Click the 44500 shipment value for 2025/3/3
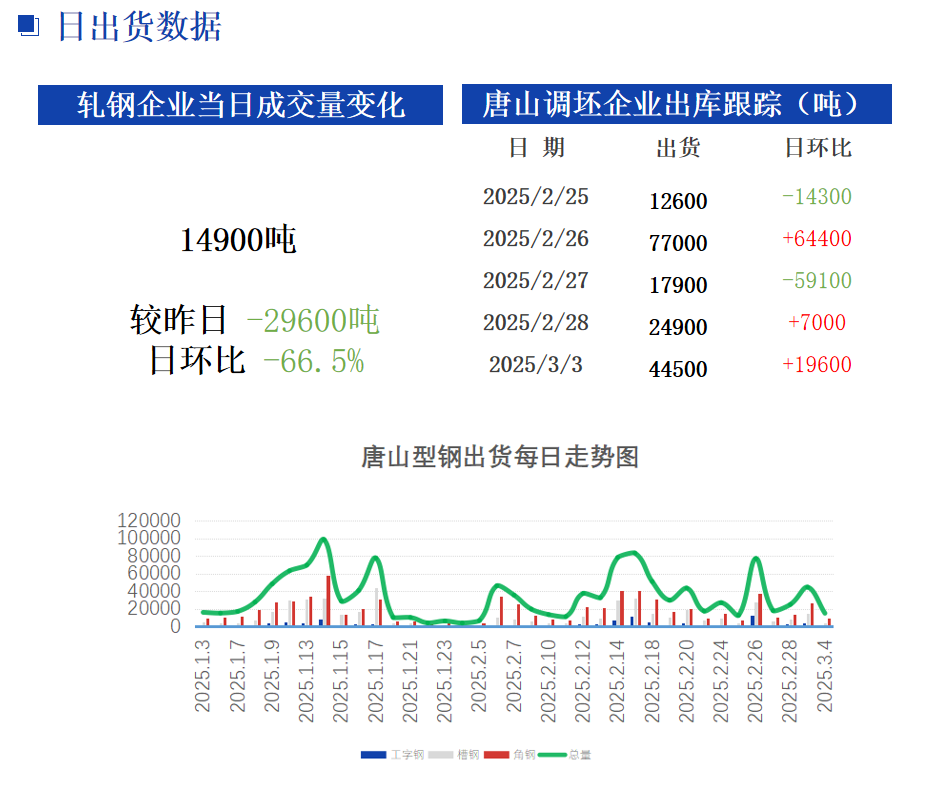 click(678, 369)
